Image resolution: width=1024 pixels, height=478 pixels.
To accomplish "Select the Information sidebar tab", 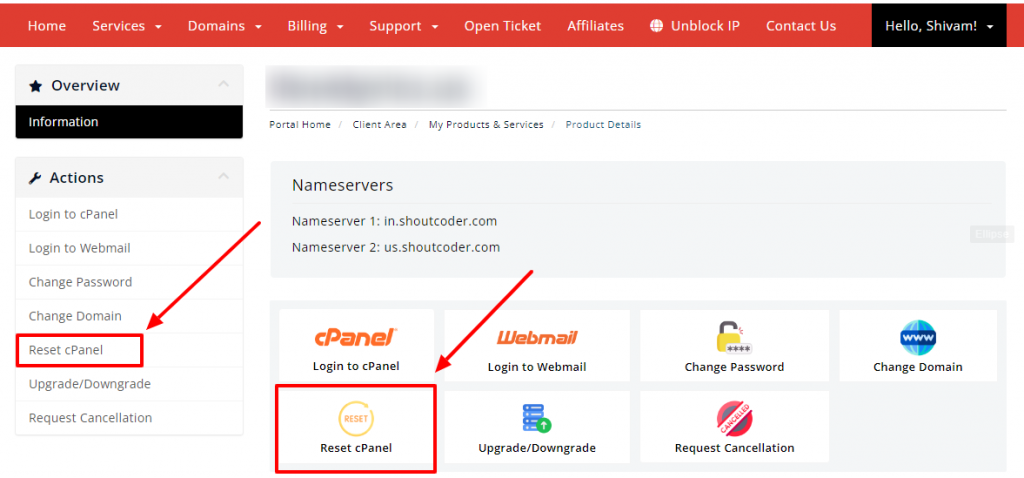I will (129, 121).
